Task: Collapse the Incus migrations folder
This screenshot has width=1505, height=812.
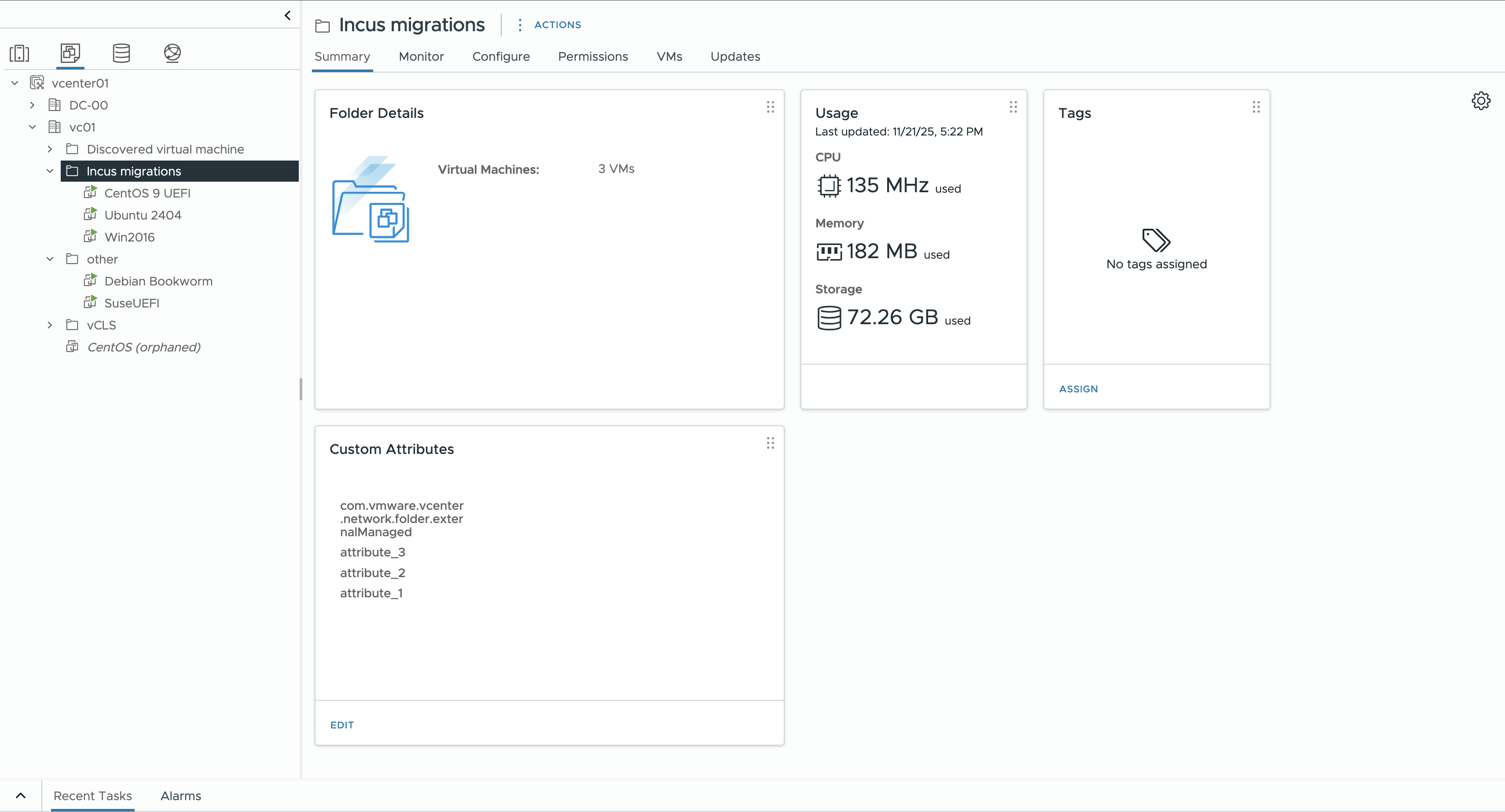Action: point(50,171)
